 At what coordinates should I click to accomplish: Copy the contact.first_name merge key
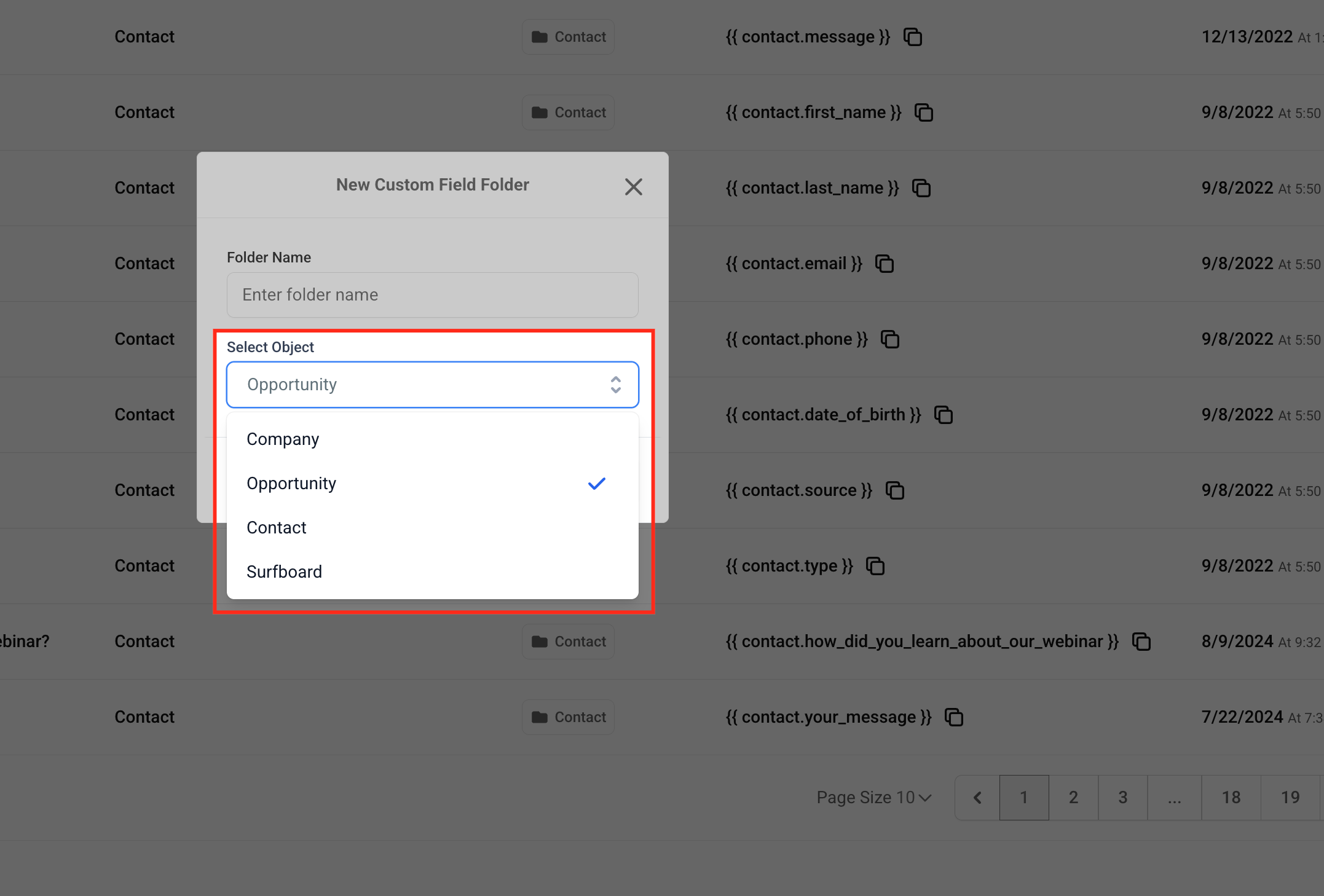coord(924,112)
